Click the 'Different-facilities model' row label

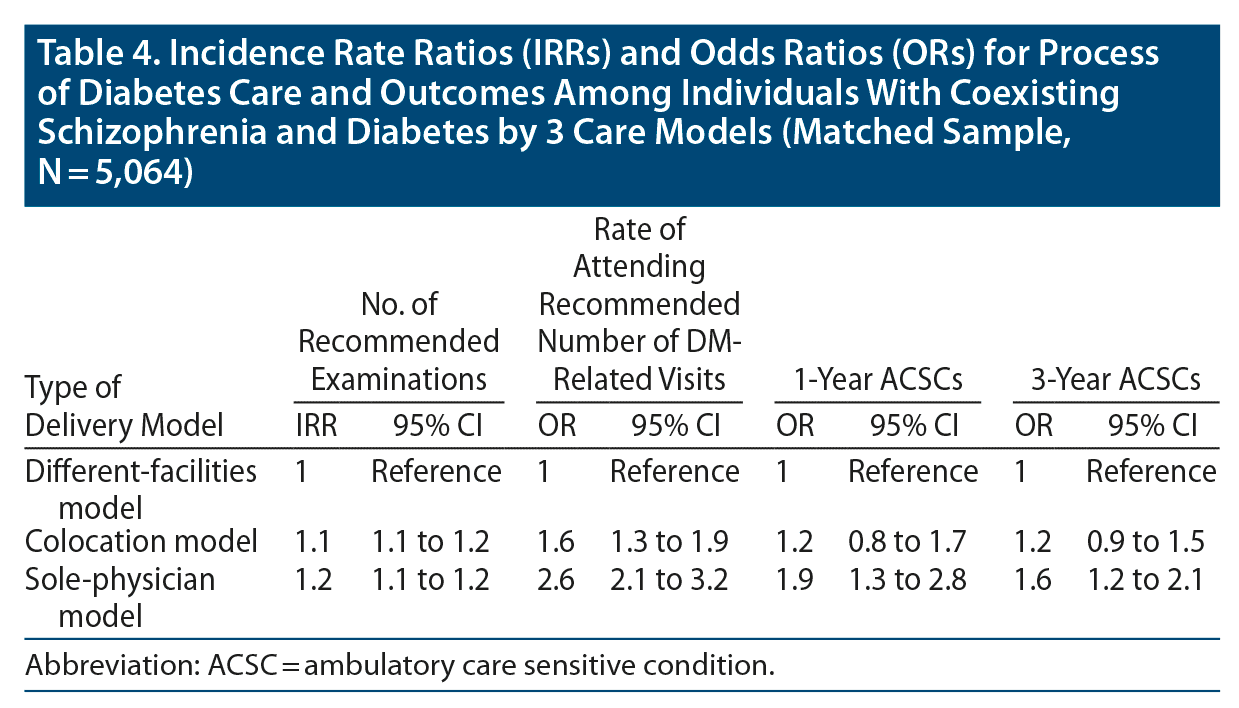tap(139, 488)
